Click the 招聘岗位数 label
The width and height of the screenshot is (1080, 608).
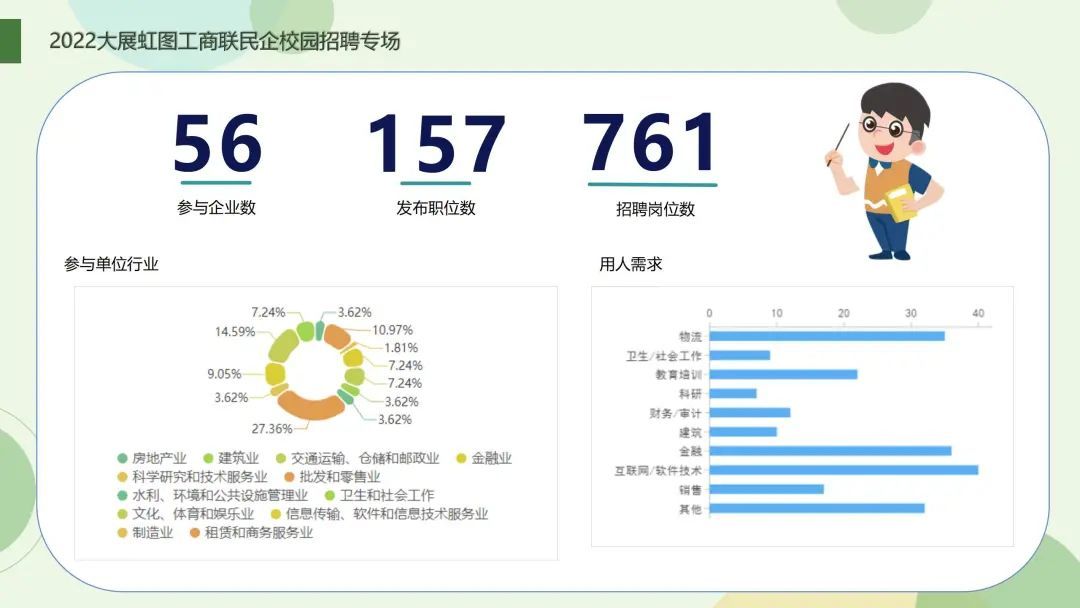(655, 209)
